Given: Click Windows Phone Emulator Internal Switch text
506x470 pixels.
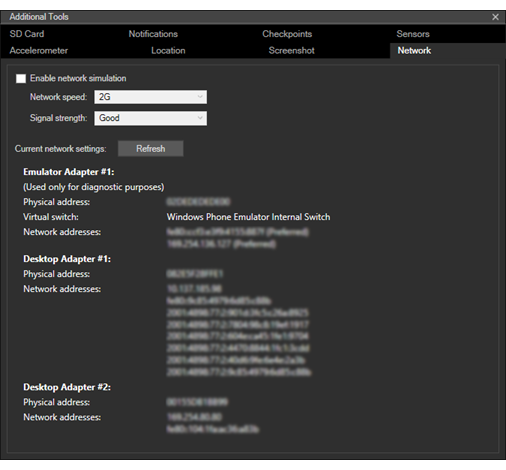Looking at the screenshot, I should [248, 217].
